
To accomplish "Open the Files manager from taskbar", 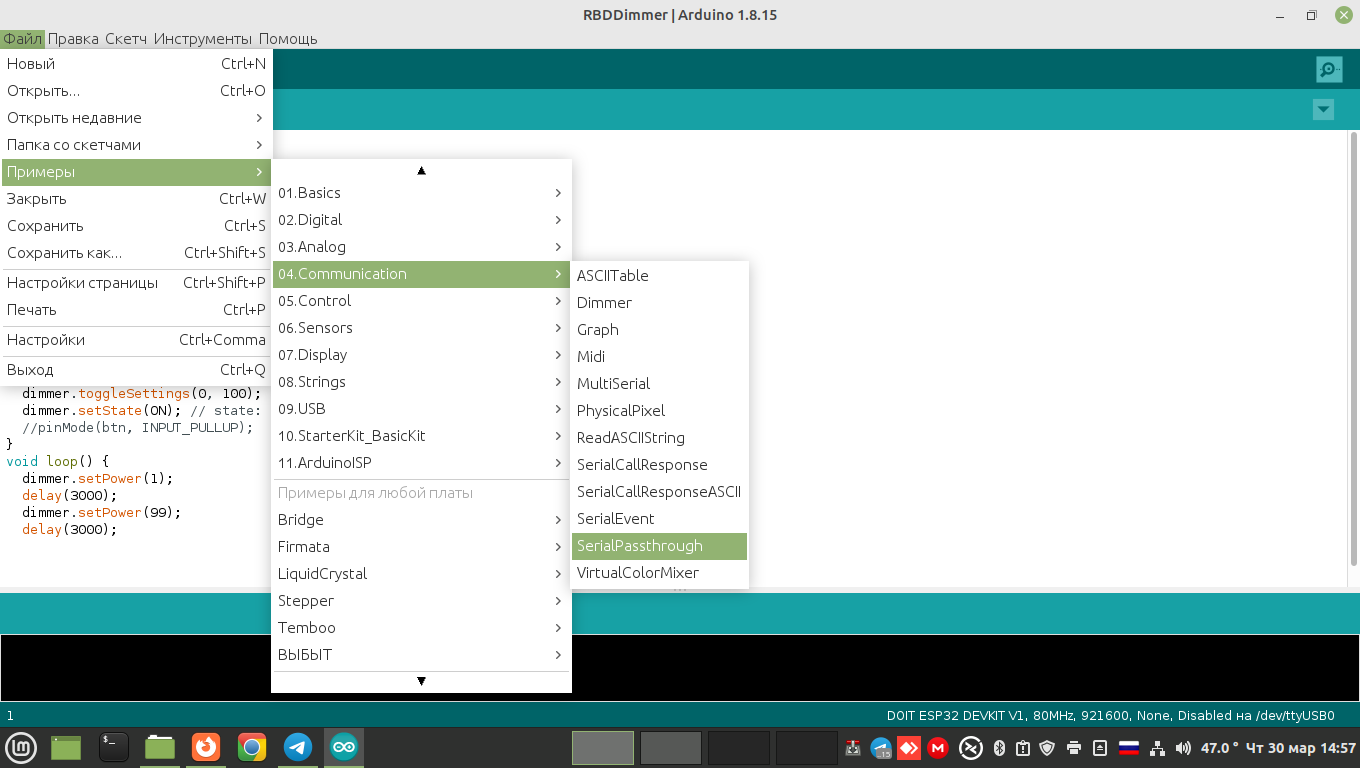I will click(x=160, y=747).
